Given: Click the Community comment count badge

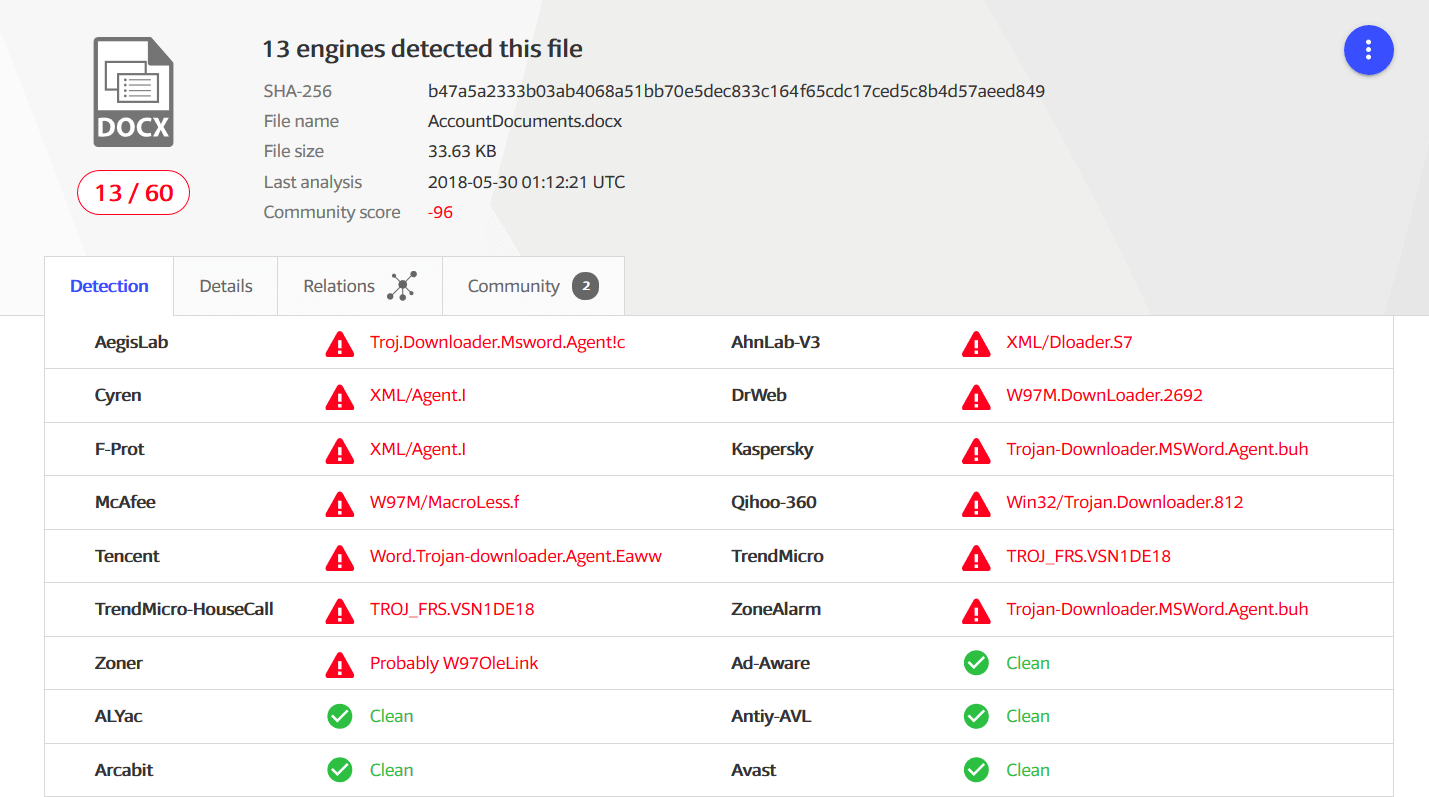Looking at the screenshot, I should [585, 286].
